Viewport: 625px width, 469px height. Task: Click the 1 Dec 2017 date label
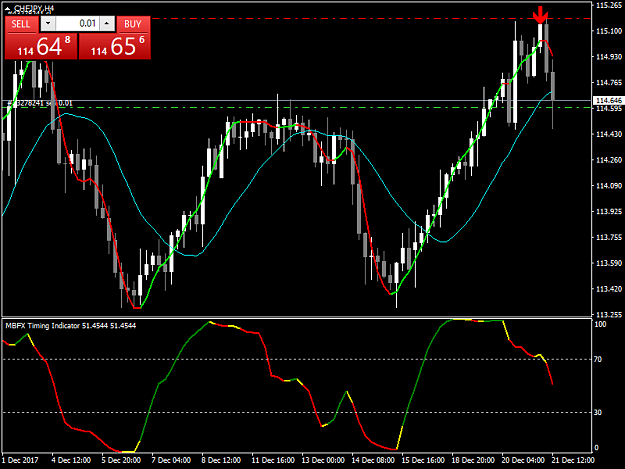point(20,460)
